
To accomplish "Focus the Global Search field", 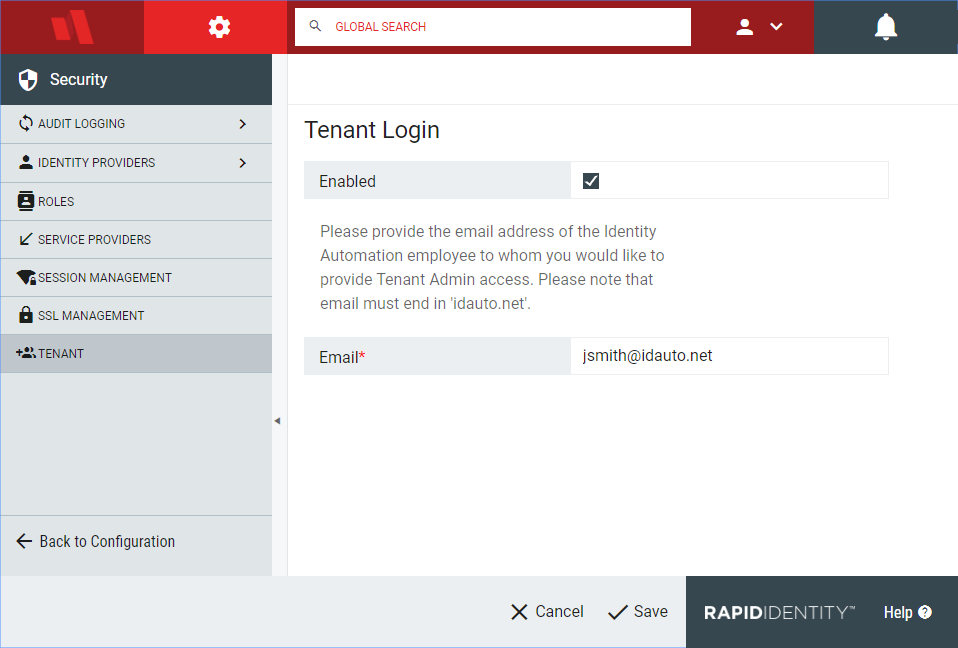I will (492, 27).
